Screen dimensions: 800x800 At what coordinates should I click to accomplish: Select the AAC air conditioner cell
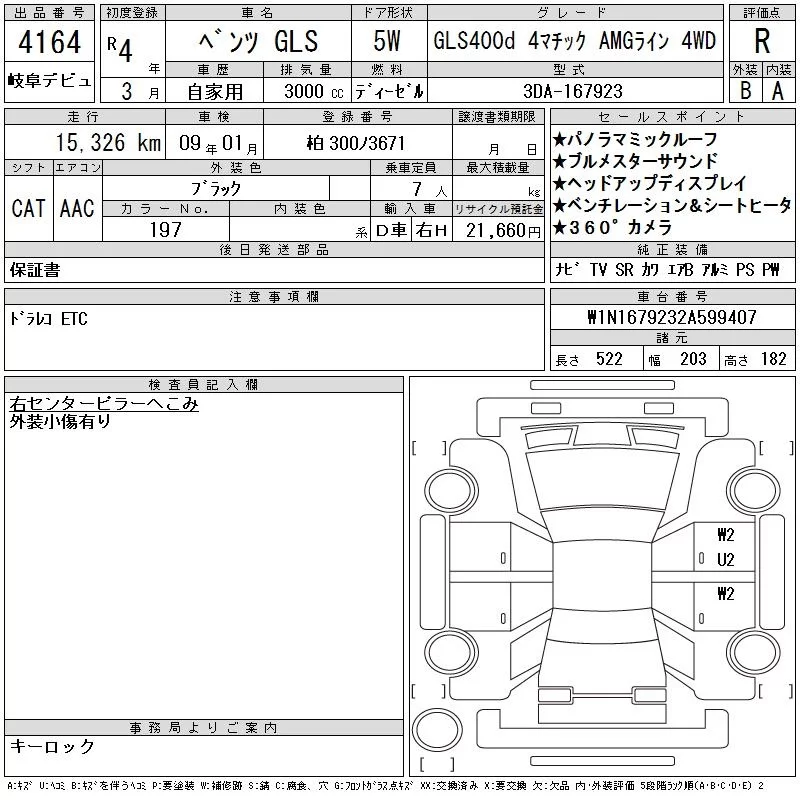tap(77, 208)
